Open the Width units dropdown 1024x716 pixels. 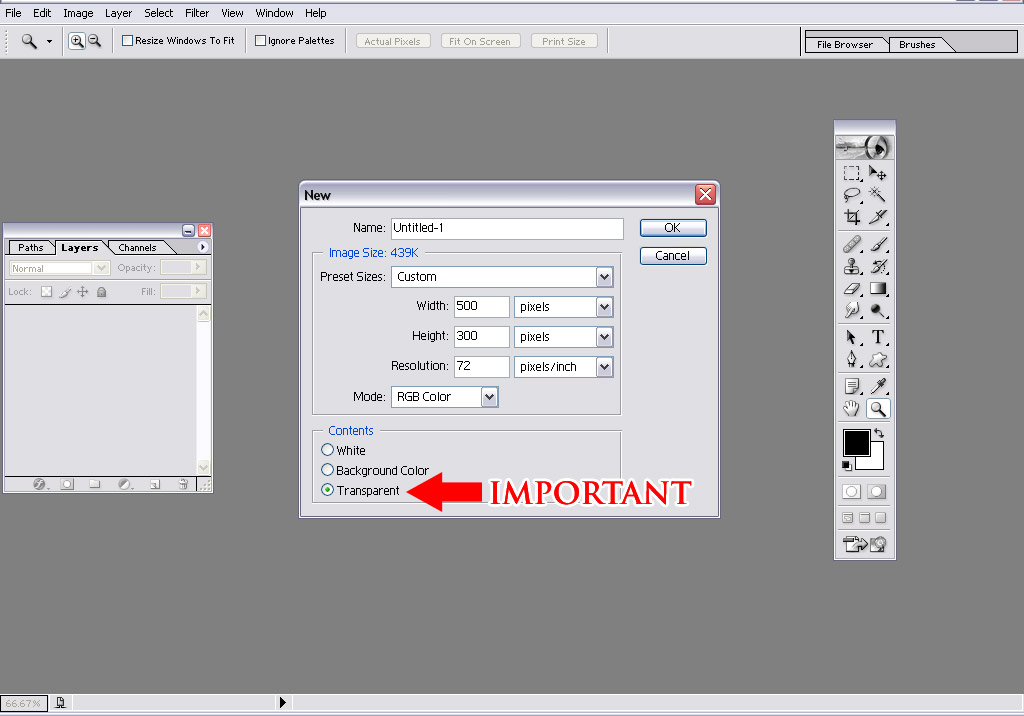click(x=605, y=307)
